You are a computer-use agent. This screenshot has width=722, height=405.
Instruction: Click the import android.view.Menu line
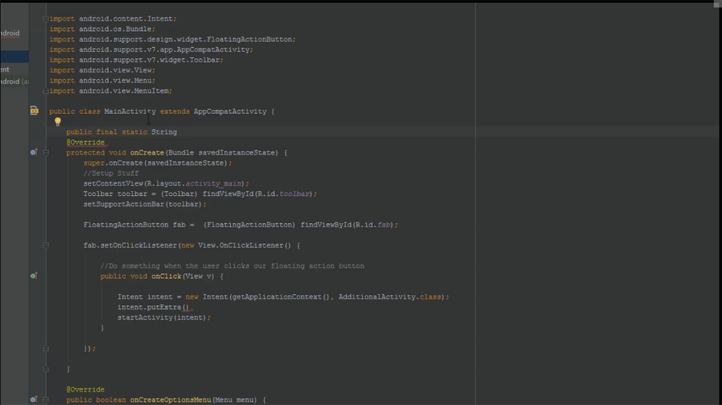[102, 81]
